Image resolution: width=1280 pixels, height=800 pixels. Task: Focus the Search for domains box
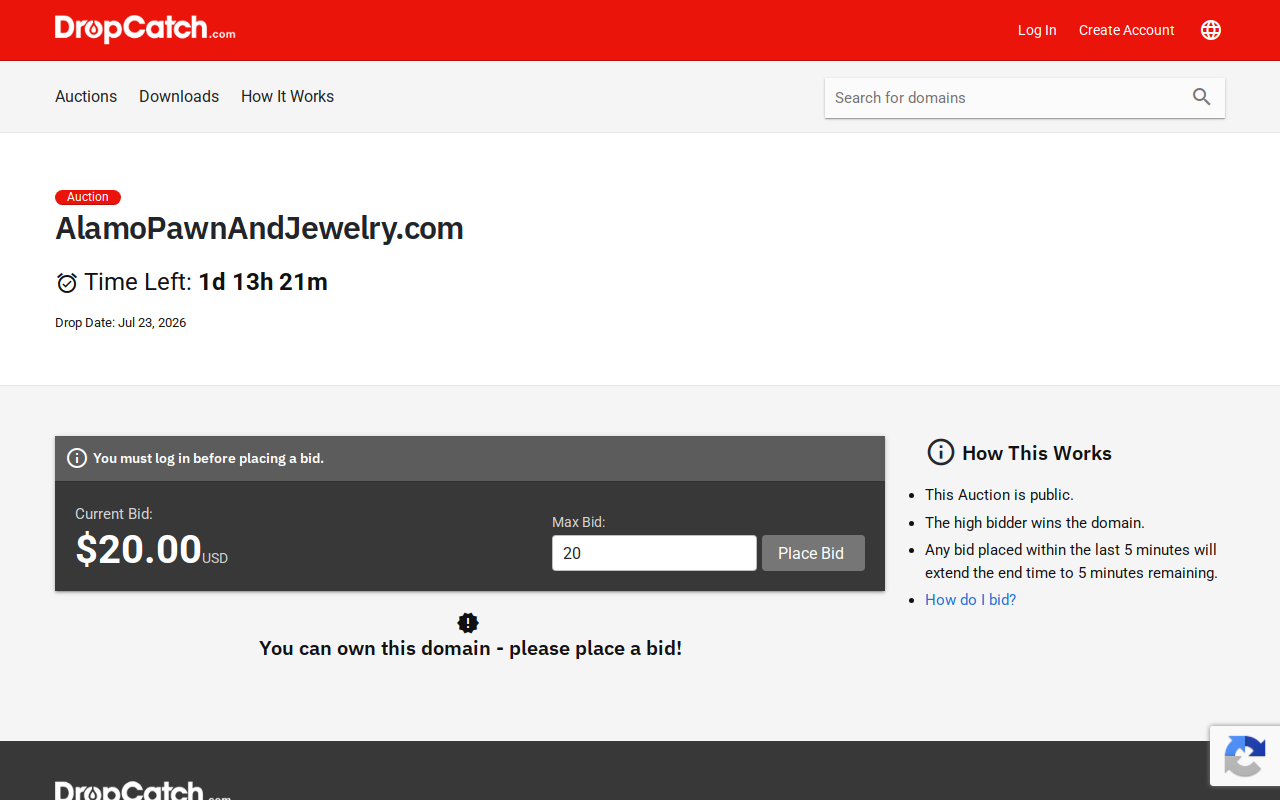(1005, 97)
